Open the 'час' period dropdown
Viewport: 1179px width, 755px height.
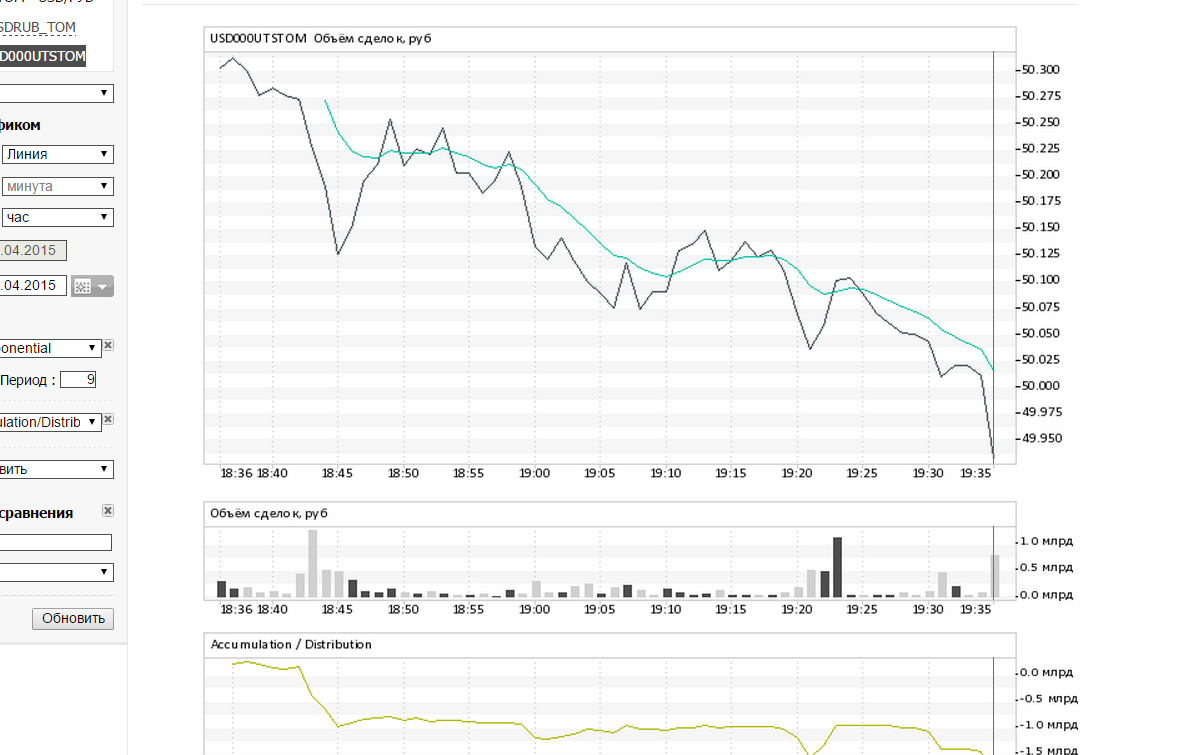click(57, 217)
